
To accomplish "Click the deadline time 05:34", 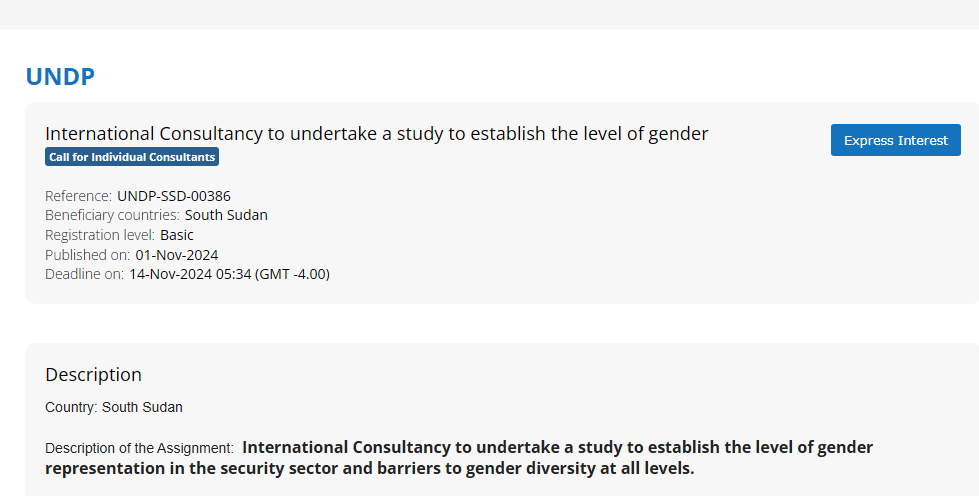I will click(233, 274).
